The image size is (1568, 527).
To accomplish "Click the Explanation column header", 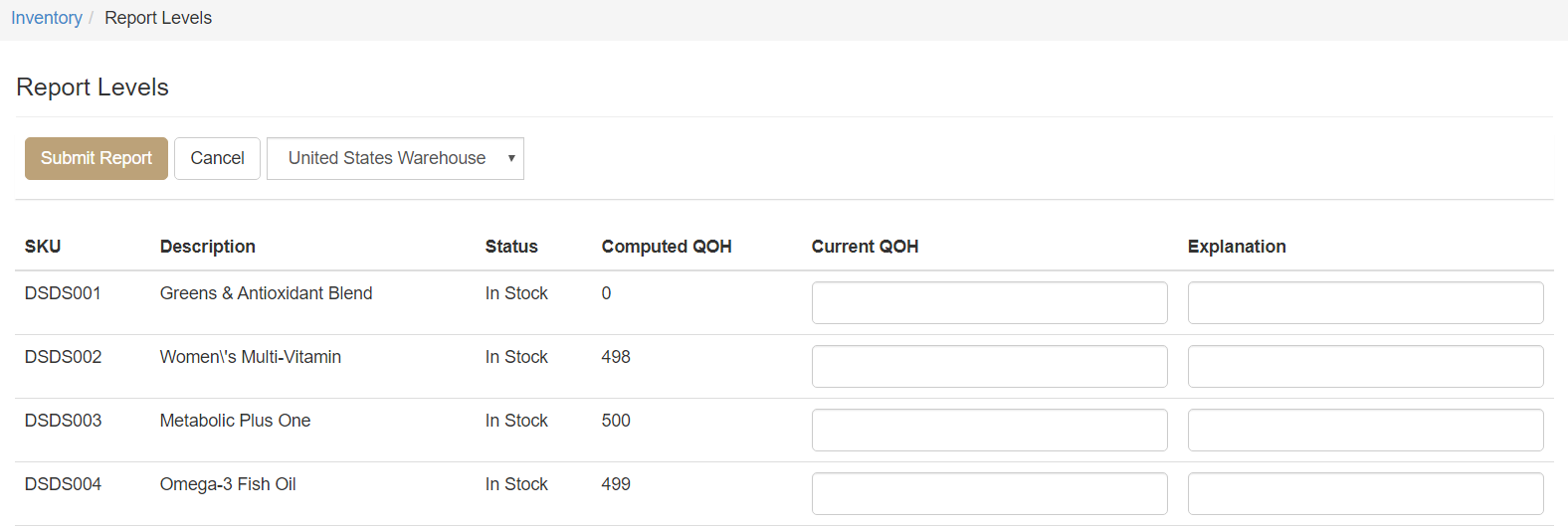I will click(1237, 247).
